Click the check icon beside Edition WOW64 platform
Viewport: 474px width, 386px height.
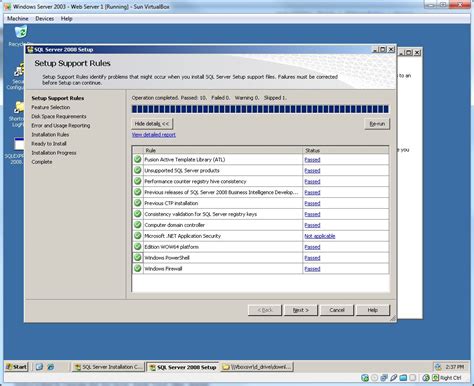137,247
